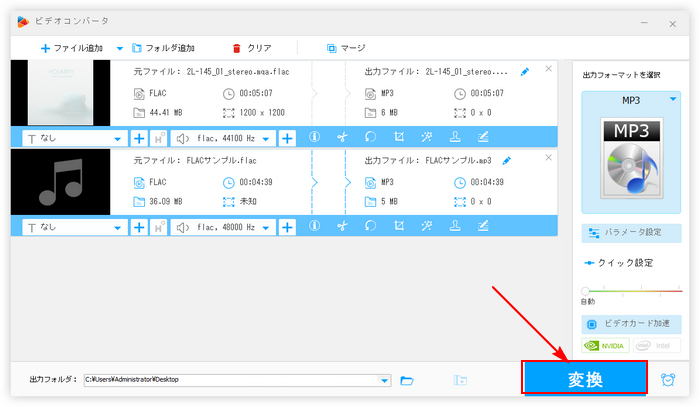Image resolution: width=700 pixels, height=407 pixels.
Task: Click the crop icon on FLACサンプル row
Action: pyautogui.click(x=399, y=226)
